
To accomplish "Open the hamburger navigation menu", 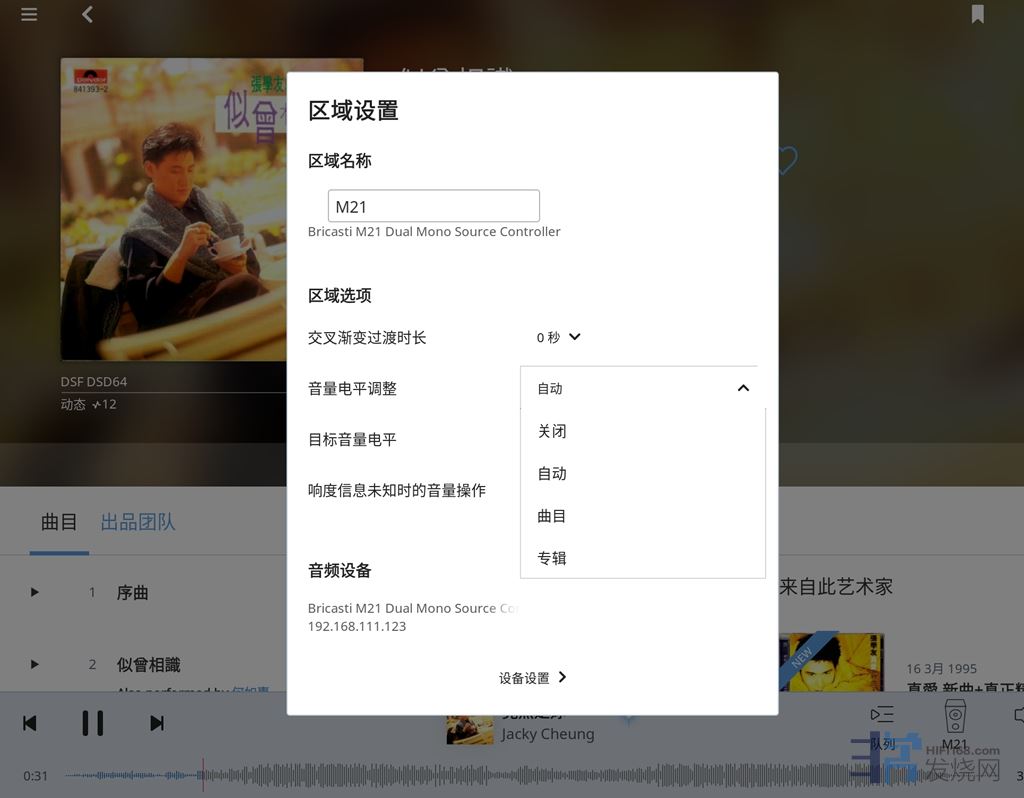I will coord(29,15).
